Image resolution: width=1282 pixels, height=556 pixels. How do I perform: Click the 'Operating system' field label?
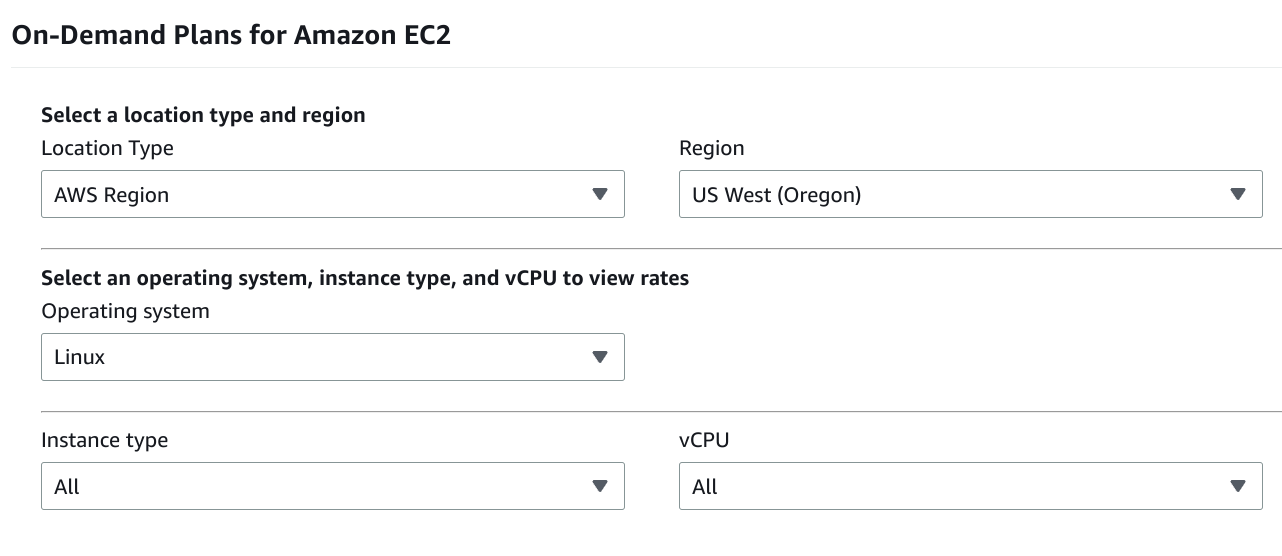[125, 311]
